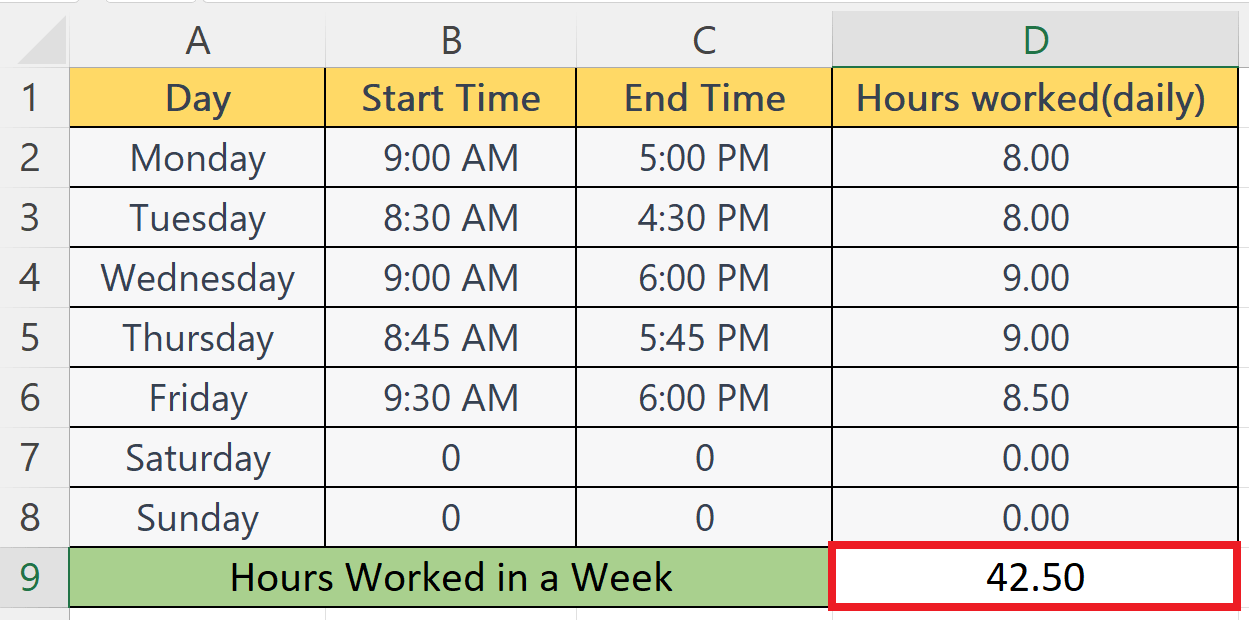The width and height of the screenshot is (1249, 620).
Task: Click the weekly total 42.50 cell
Action: click(1037, 578)
